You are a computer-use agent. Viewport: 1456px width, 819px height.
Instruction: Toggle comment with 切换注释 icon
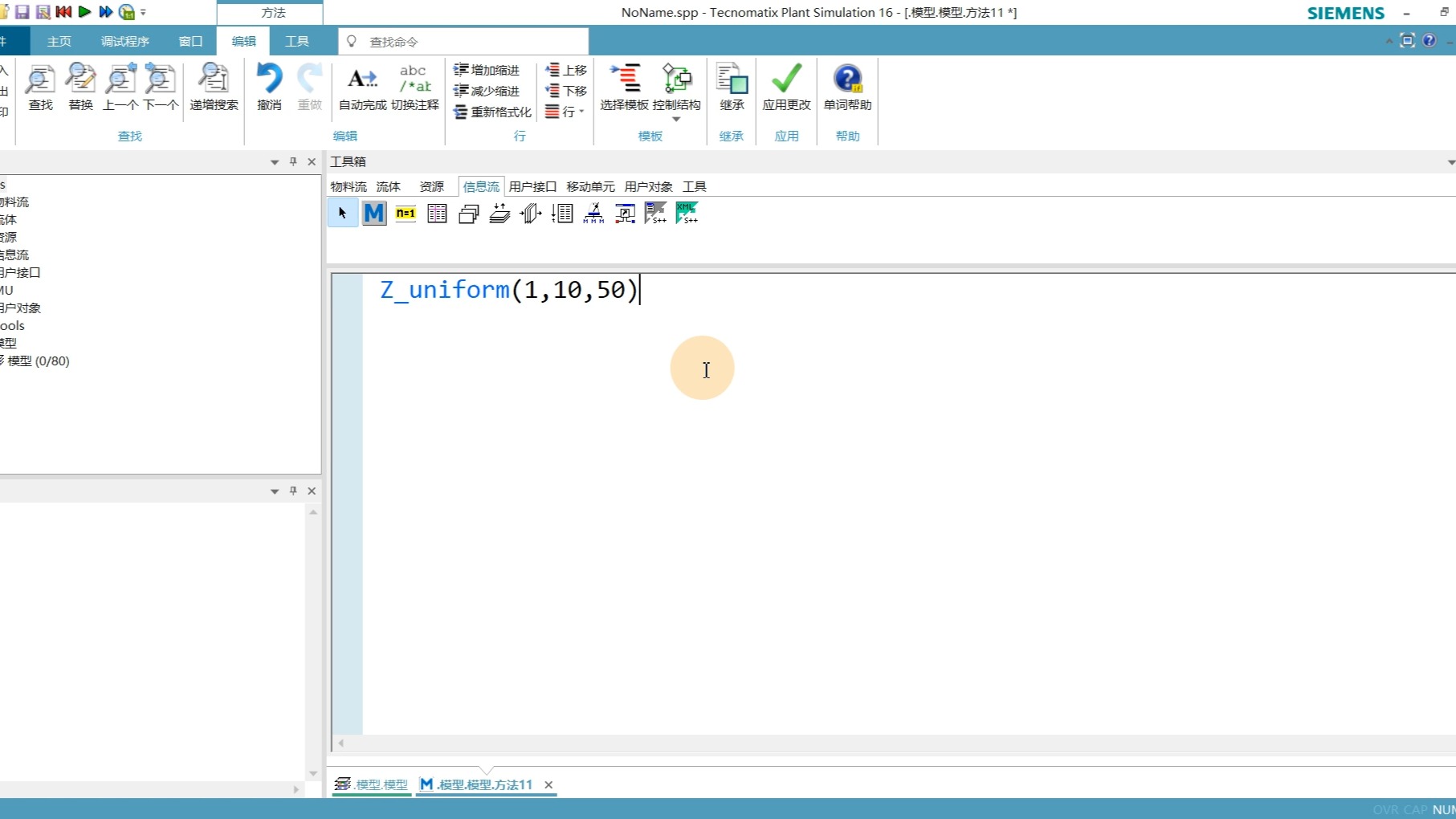click(414, 87)
